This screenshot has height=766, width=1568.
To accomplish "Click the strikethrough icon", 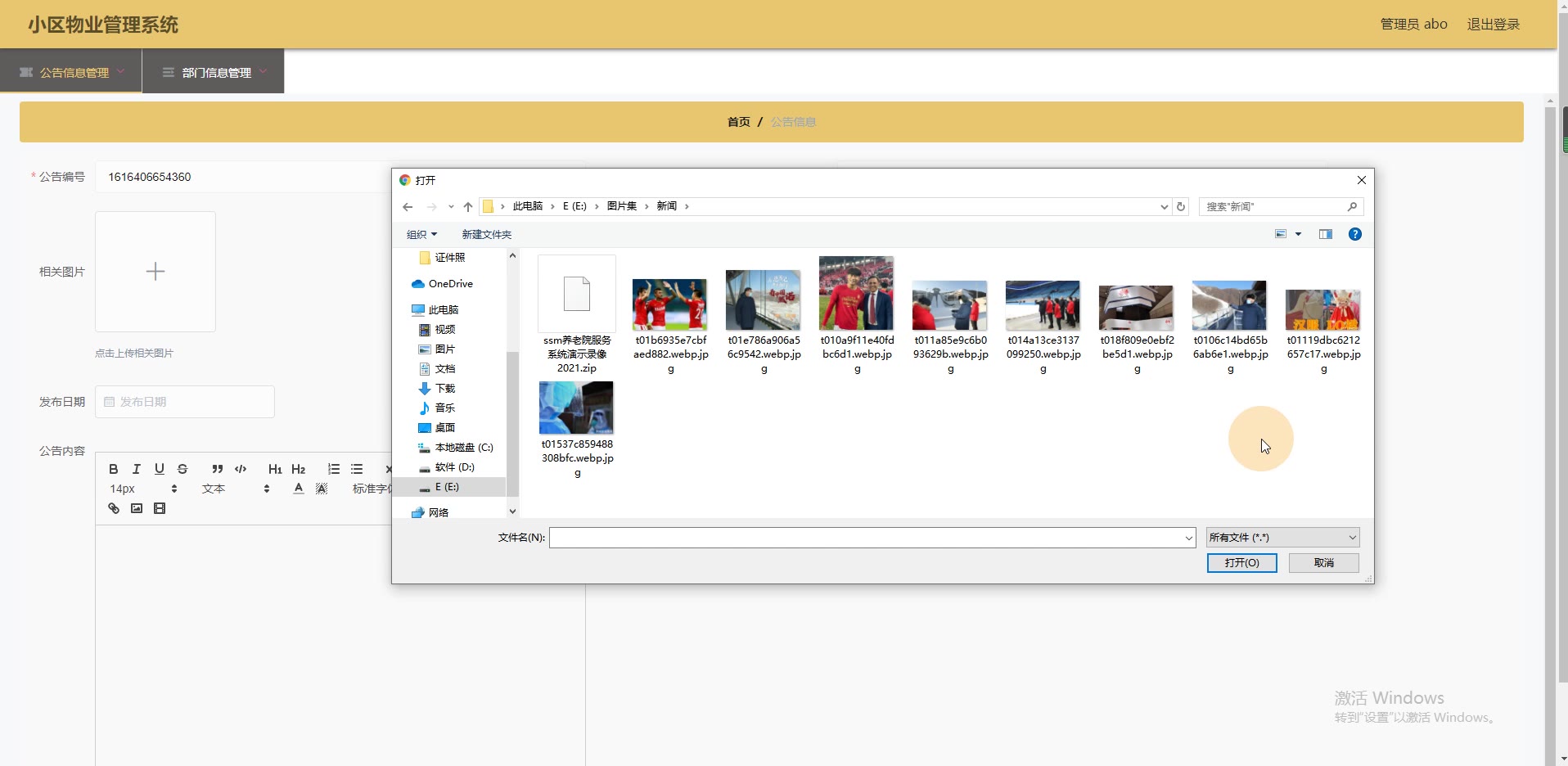I will (x=182, y=469).
